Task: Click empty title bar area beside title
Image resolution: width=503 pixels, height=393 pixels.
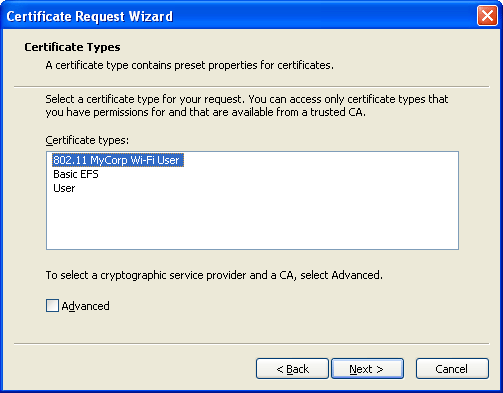Action: tap(325, 16)
